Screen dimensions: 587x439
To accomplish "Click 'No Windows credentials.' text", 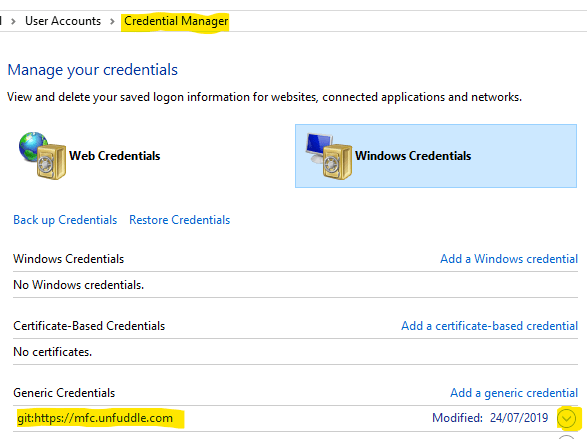I will point(79,285).
